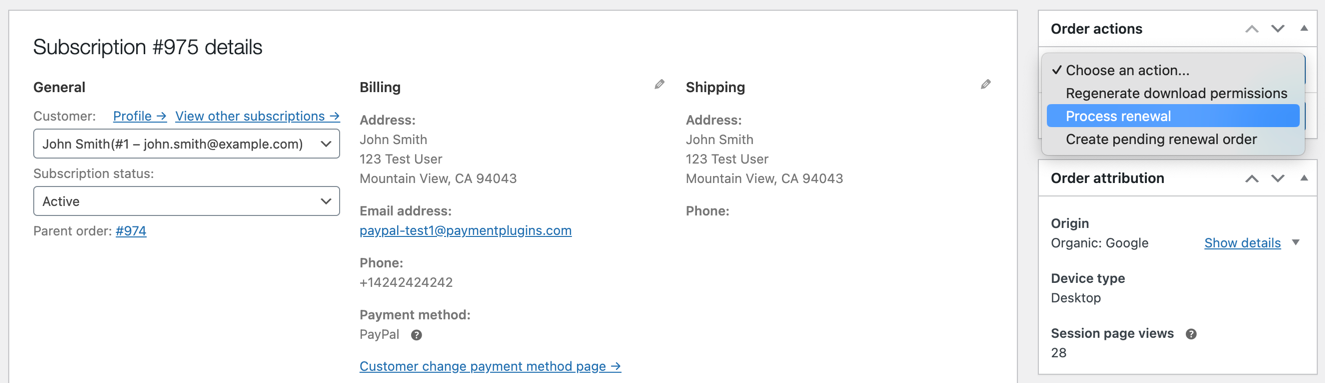
Task: Open the Subscription status dropdown
Action: click(186, 201)
